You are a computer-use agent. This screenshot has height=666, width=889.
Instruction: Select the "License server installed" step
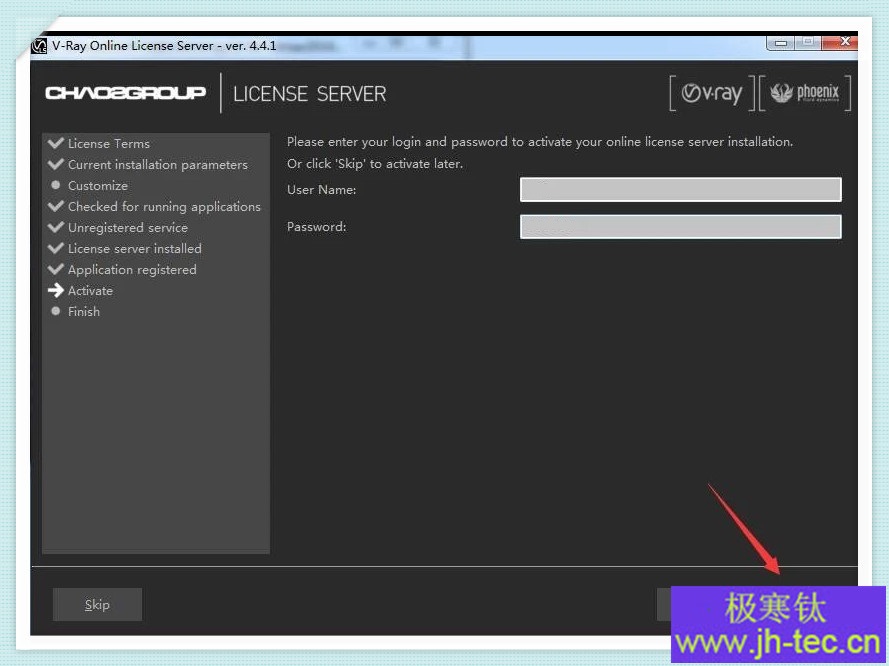[134, 248]
